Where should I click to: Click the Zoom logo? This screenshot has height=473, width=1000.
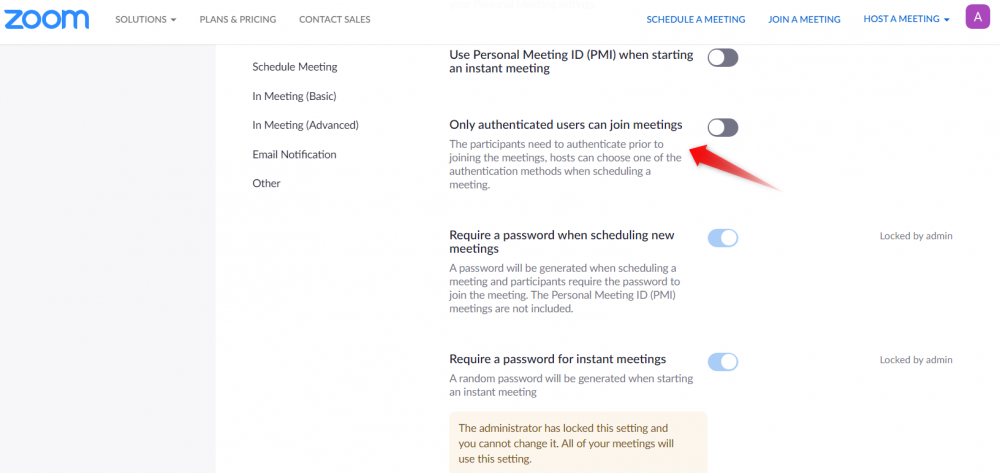pyautogui.click(x=45, y=19)
